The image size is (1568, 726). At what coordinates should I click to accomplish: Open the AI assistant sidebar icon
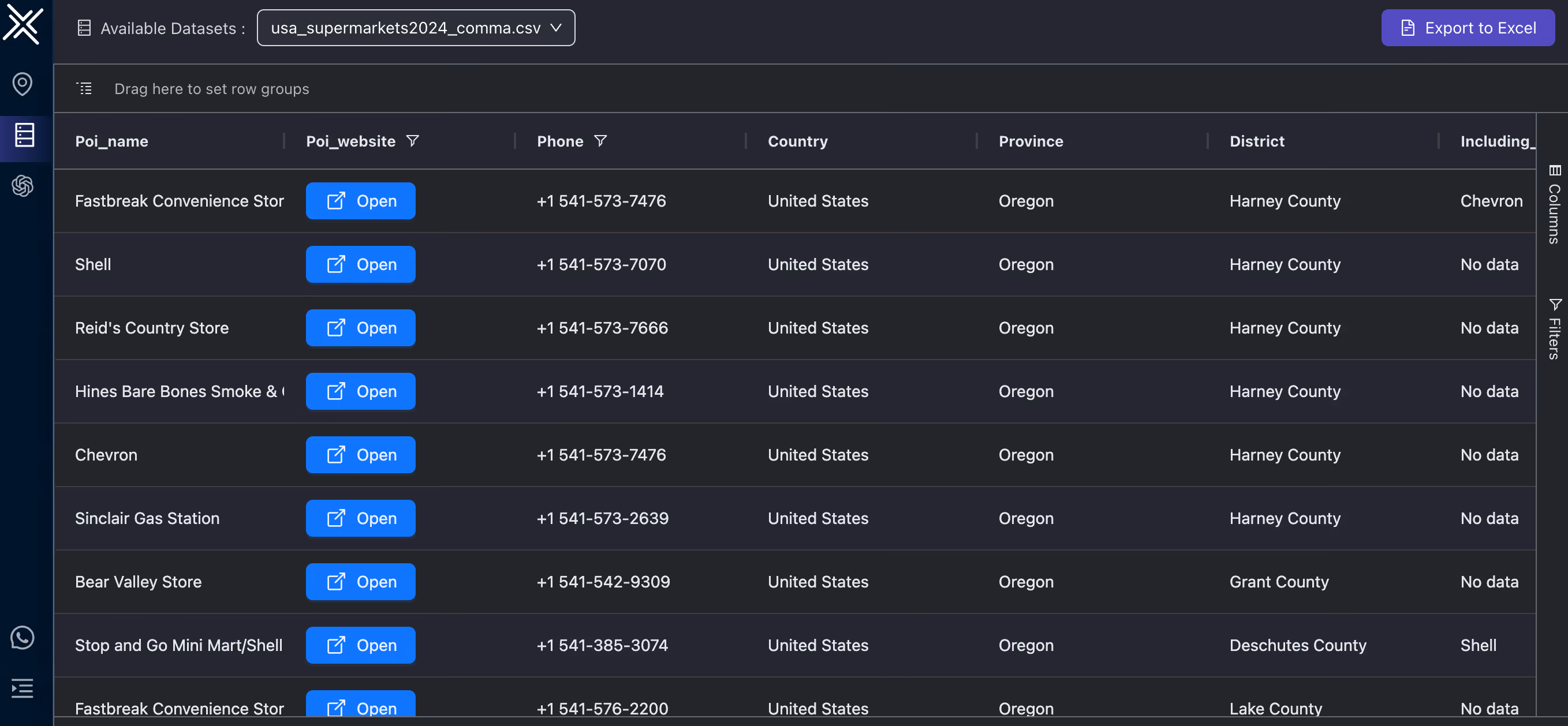tap(23, 186)
